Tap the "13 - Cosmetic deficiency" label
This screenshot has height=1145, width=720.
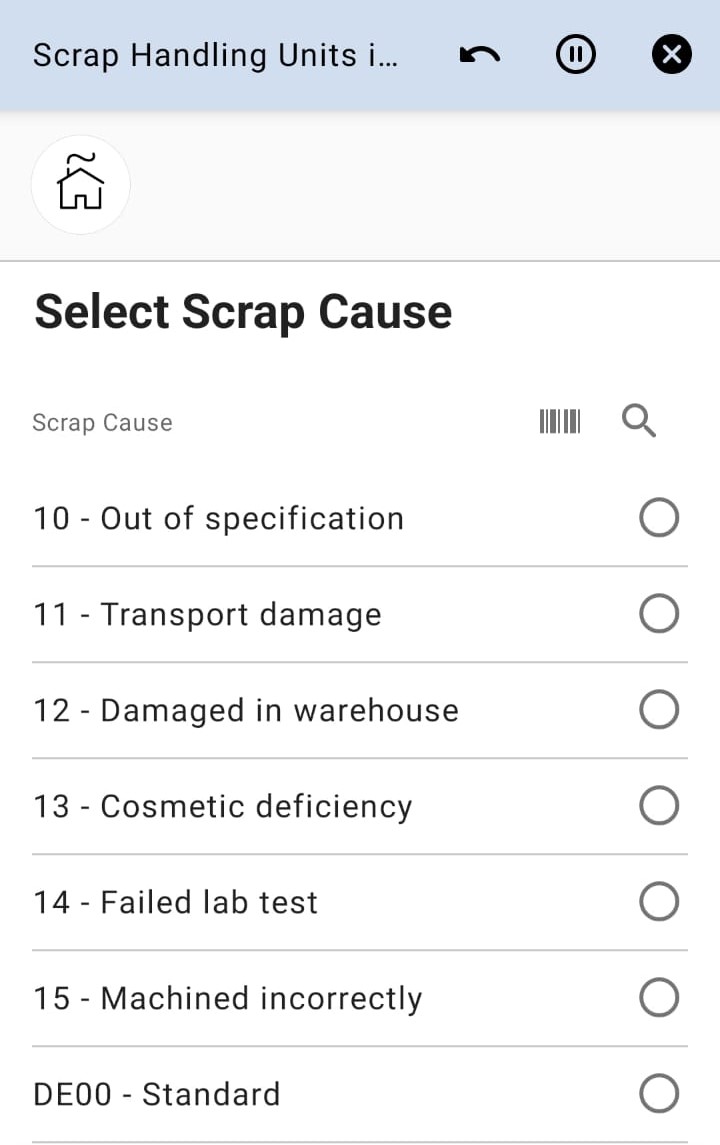click(222, 806)
